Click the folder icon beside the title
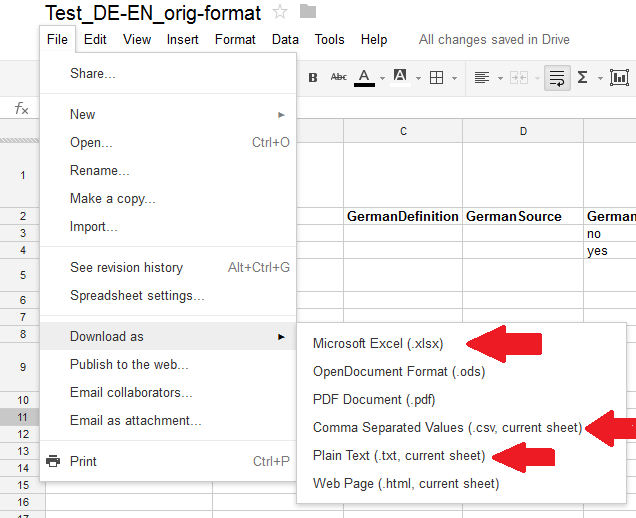Screen dimensions: 636x518 pos(308,13)
